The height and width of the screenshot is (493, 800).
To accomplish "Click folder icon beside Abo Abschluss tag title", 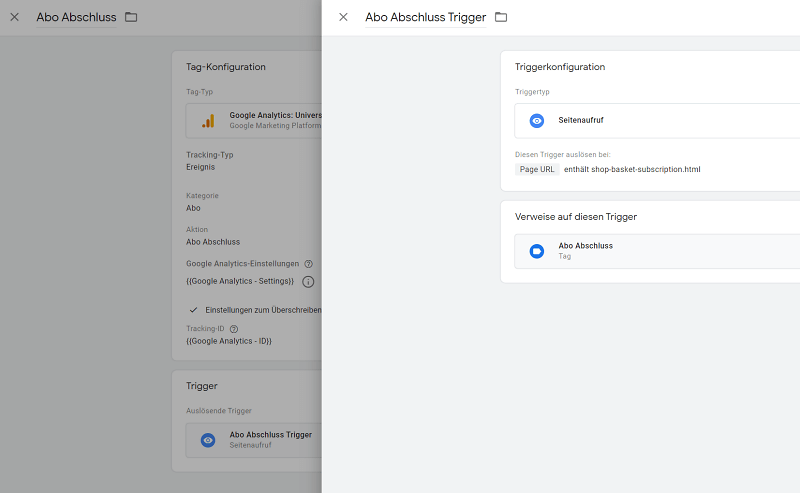I will [131, 17].
